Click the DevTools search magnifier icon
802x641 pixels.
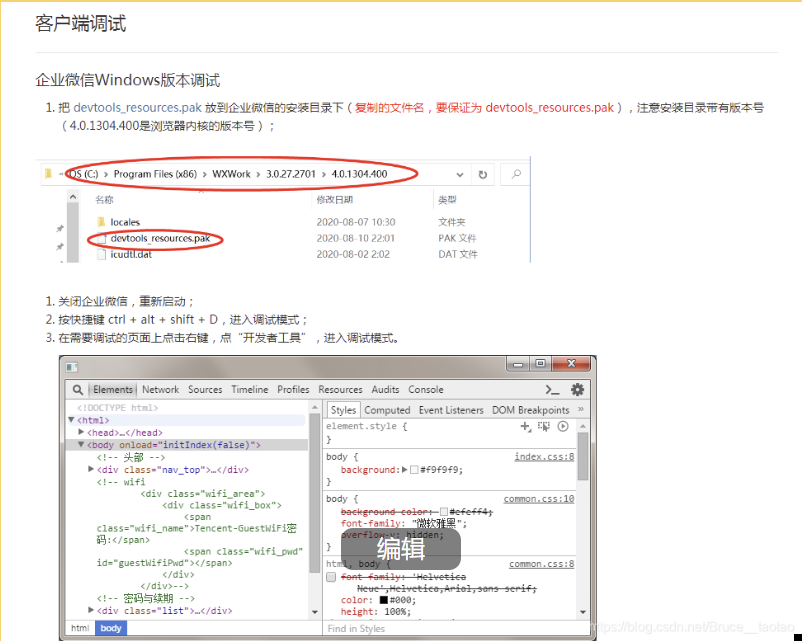77,390
